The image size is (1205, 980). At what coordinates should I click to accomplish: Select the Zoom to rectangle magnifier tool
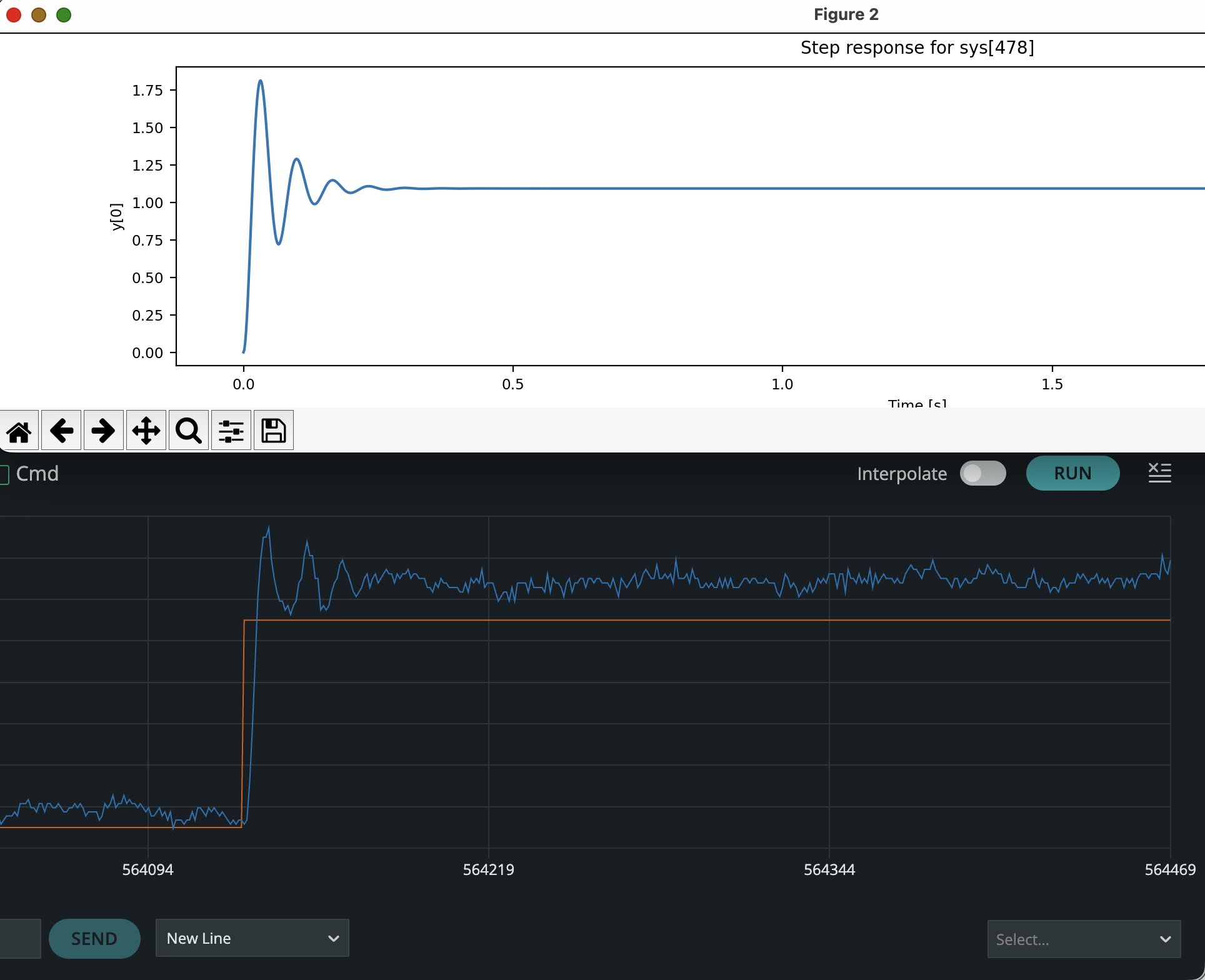(189, 431)
